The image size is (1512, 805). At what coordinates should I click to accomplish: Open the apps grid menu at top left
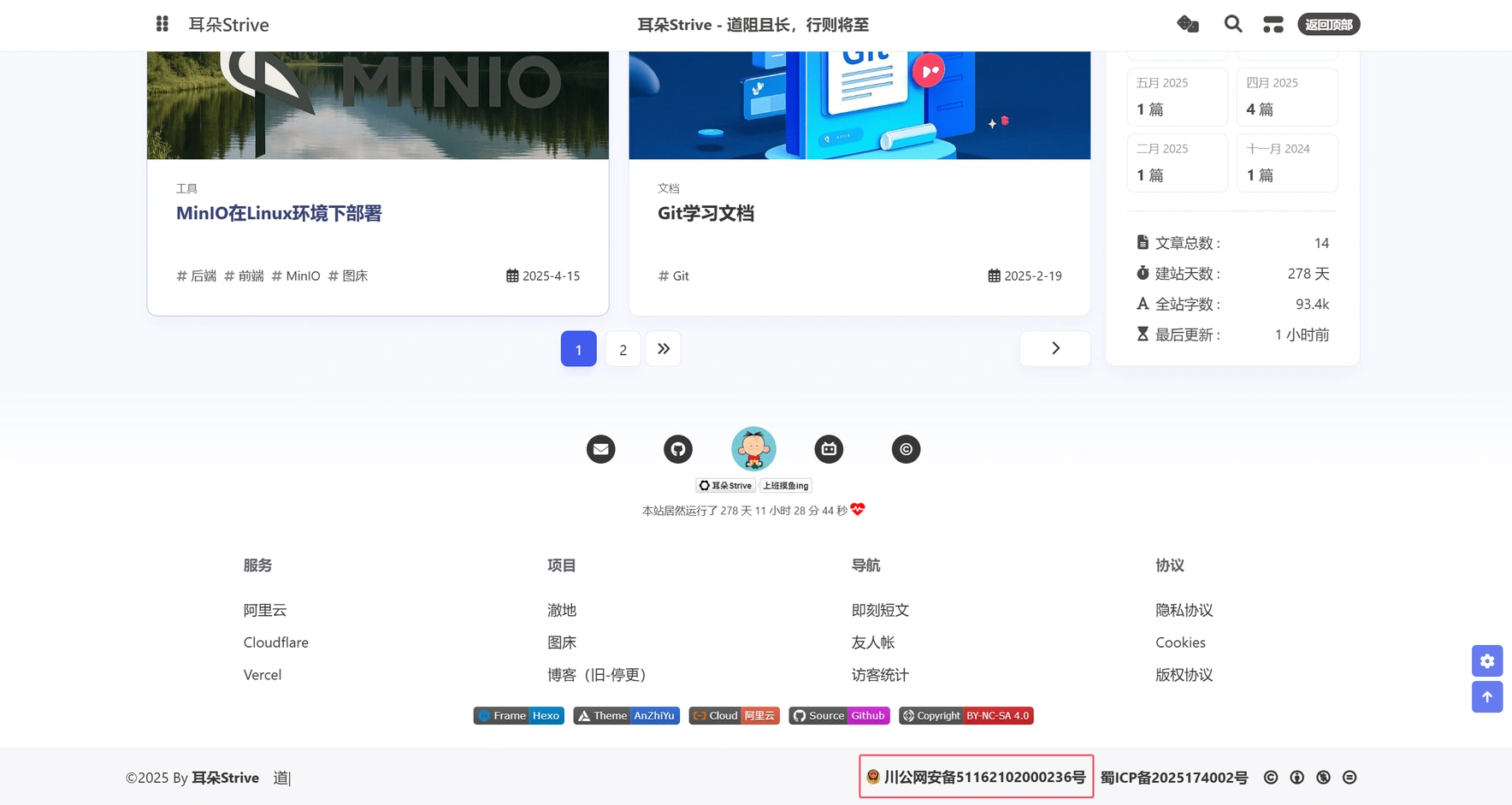click(162, 24)
